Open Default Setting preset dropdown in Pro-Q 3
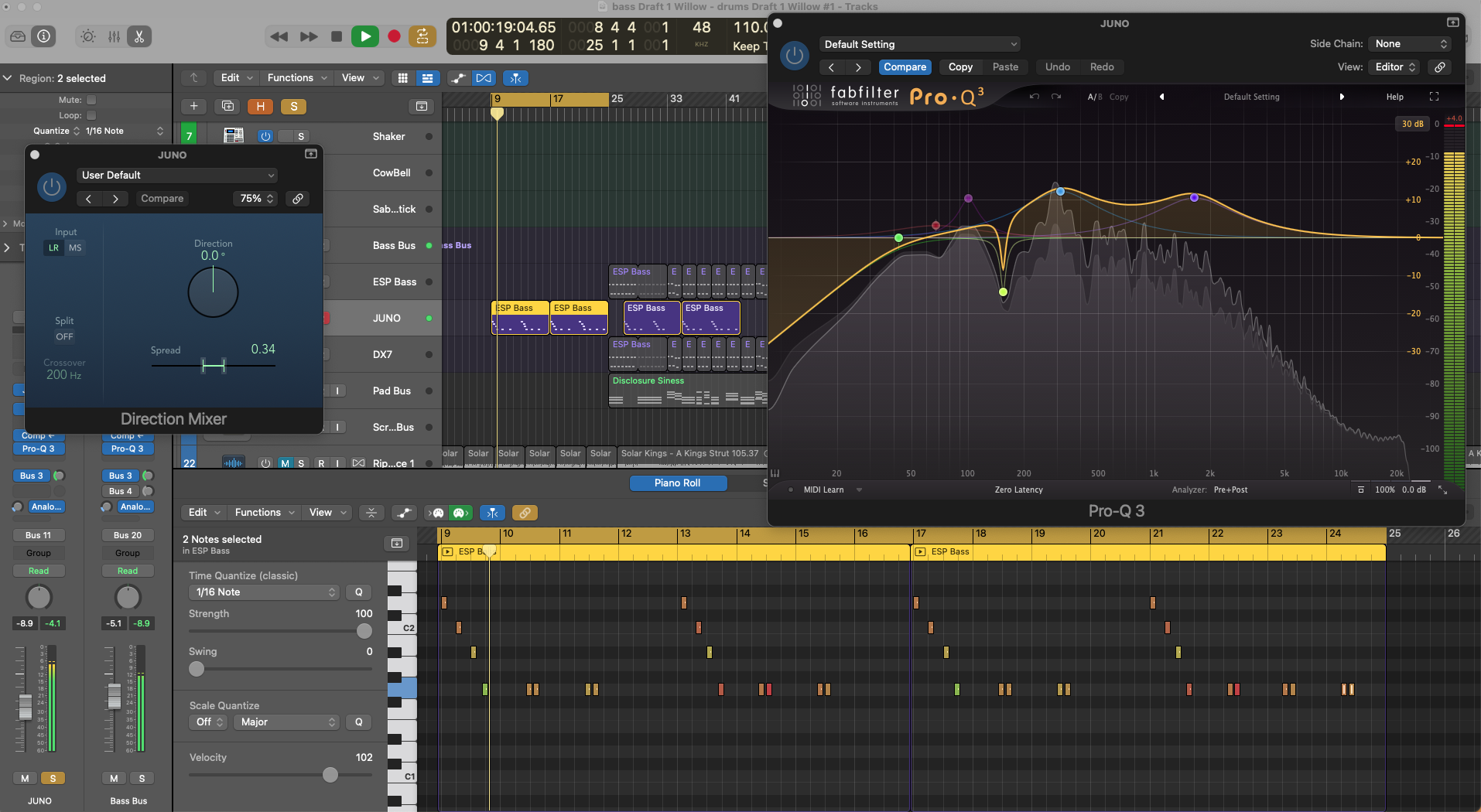Screen dimensions: 1481x812 point(920,44)
